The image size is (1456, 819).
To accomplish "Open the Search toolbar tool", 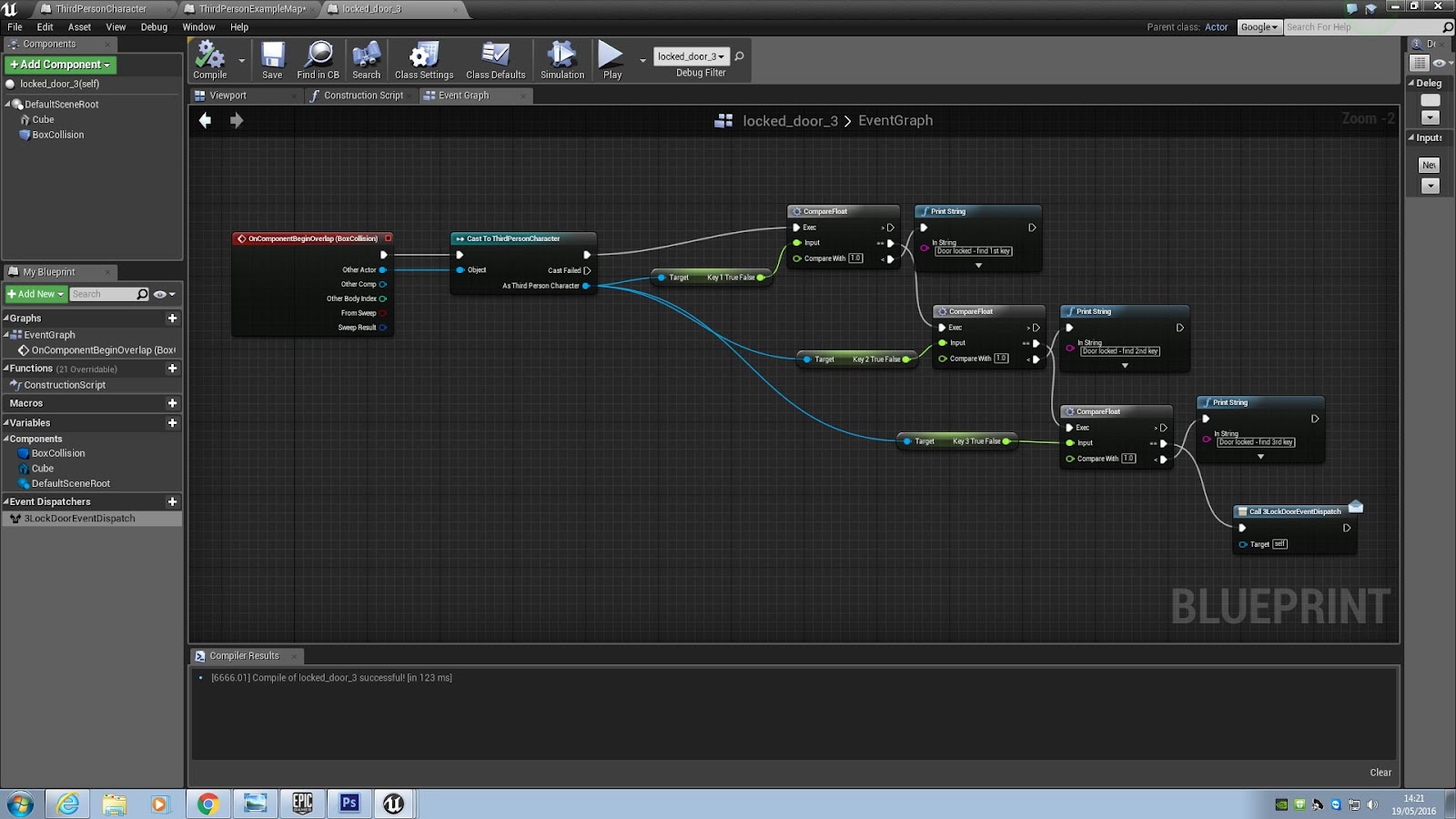I will (x=366, y=60).
